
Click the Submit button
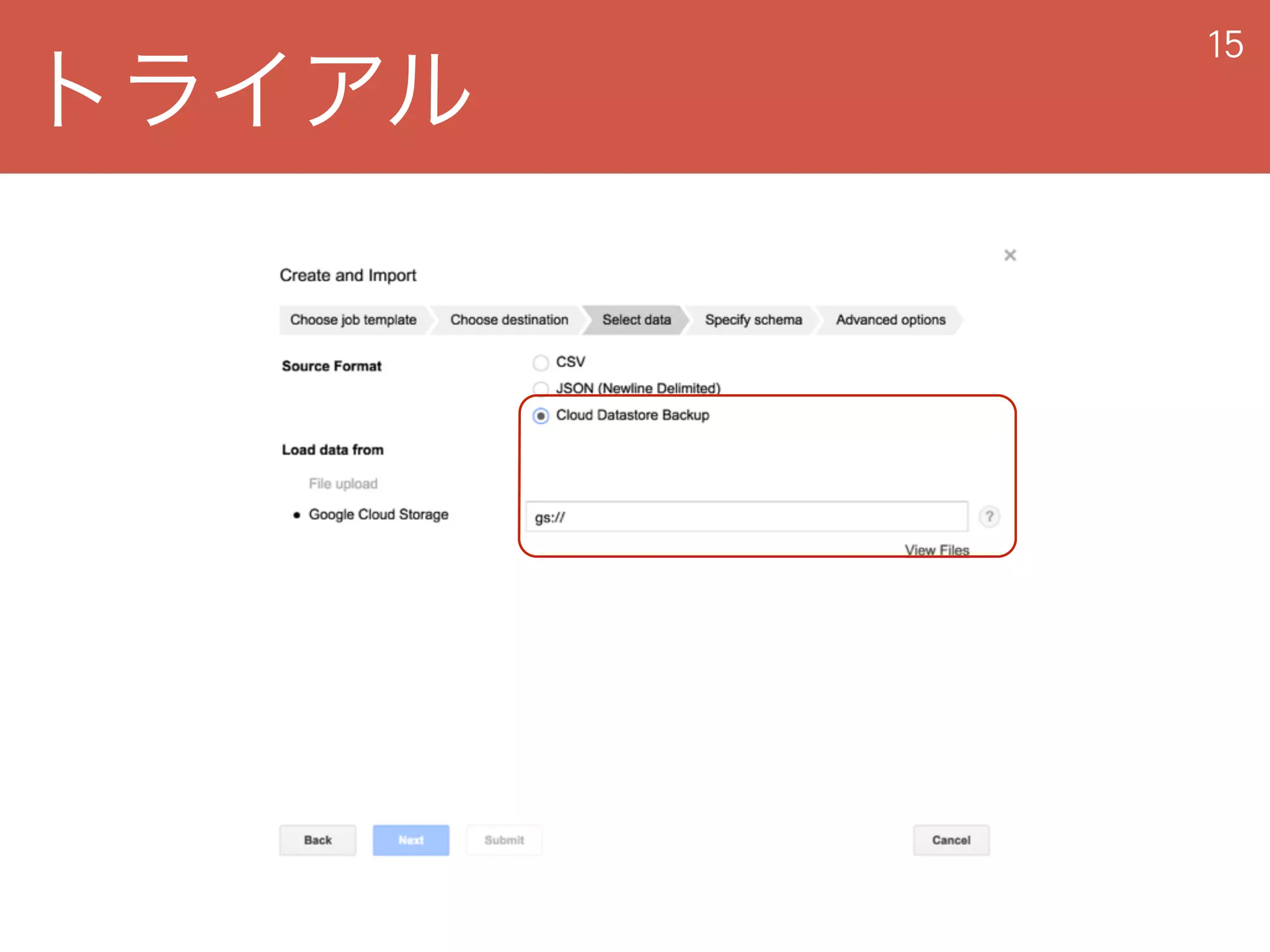[x=504, y=840]
